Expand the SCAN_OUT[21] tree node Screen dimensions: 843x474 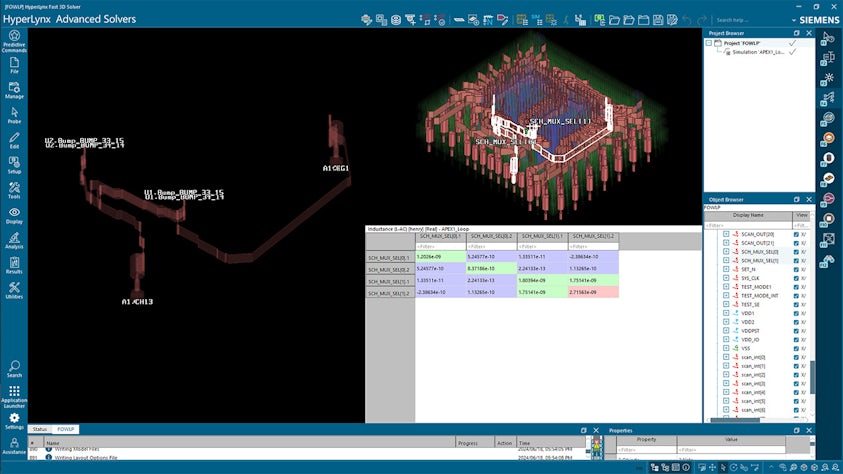click(726, 243)
